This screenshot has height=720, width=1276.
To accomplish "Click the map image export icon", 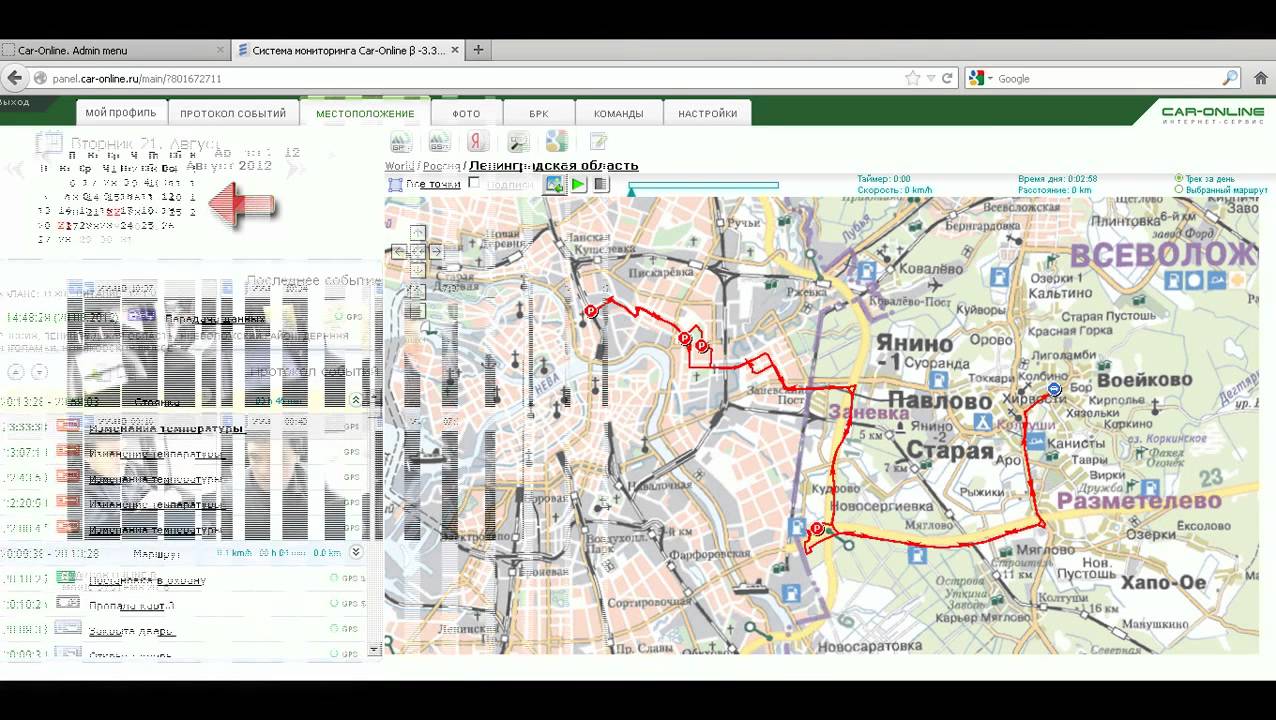I will click(x=554, y=184).
